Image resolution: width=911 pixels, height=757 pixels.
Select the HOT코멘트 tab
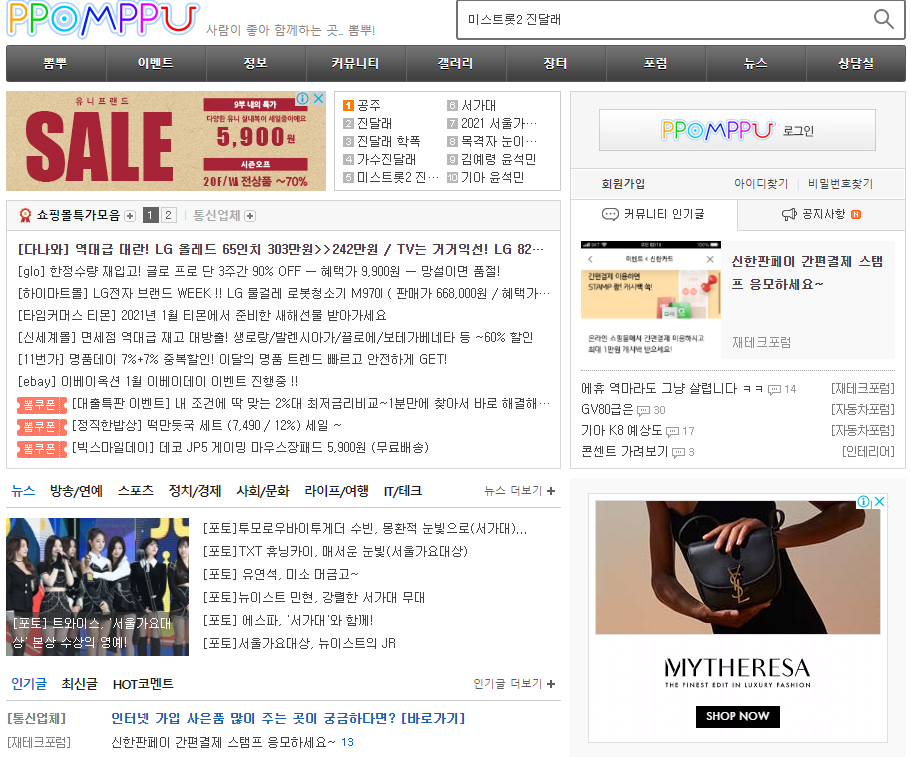[143, 684]
